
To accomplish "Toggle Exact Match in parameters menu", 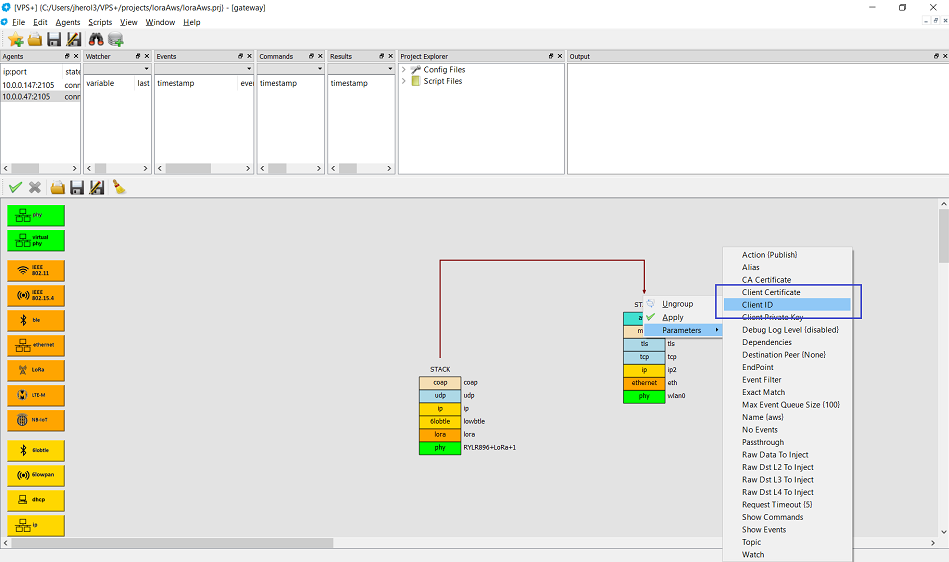I will tap(763, 392).
